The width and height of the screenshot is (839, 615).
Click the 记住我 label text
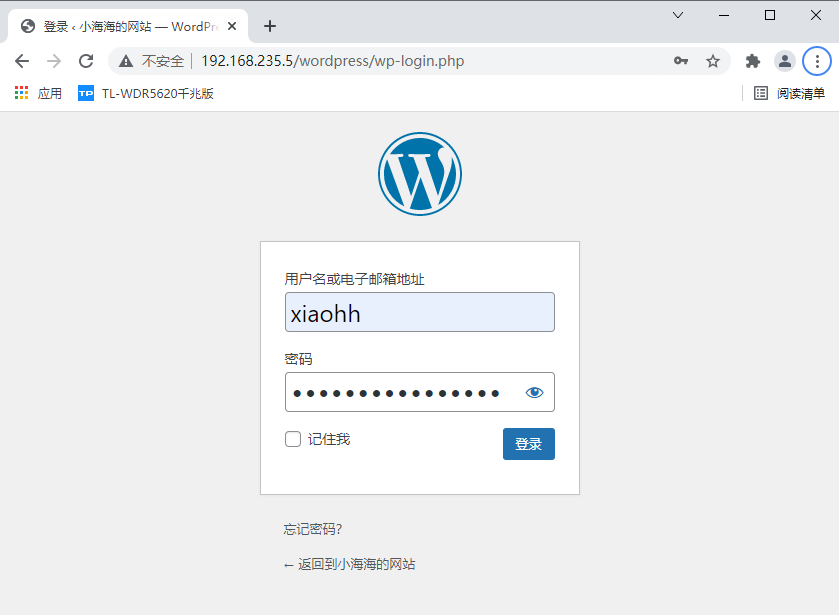[329, 439]
